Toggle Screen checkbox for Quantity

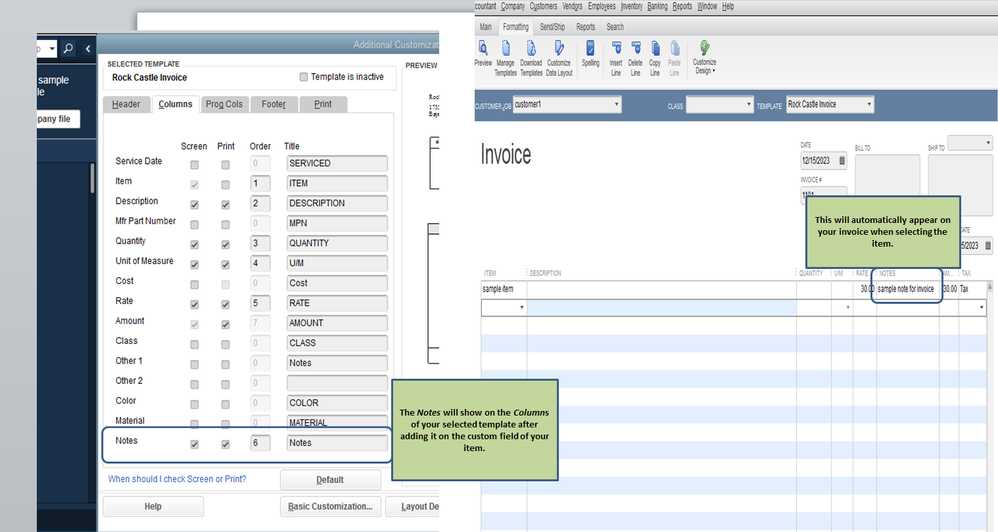(x=194, y=245)
